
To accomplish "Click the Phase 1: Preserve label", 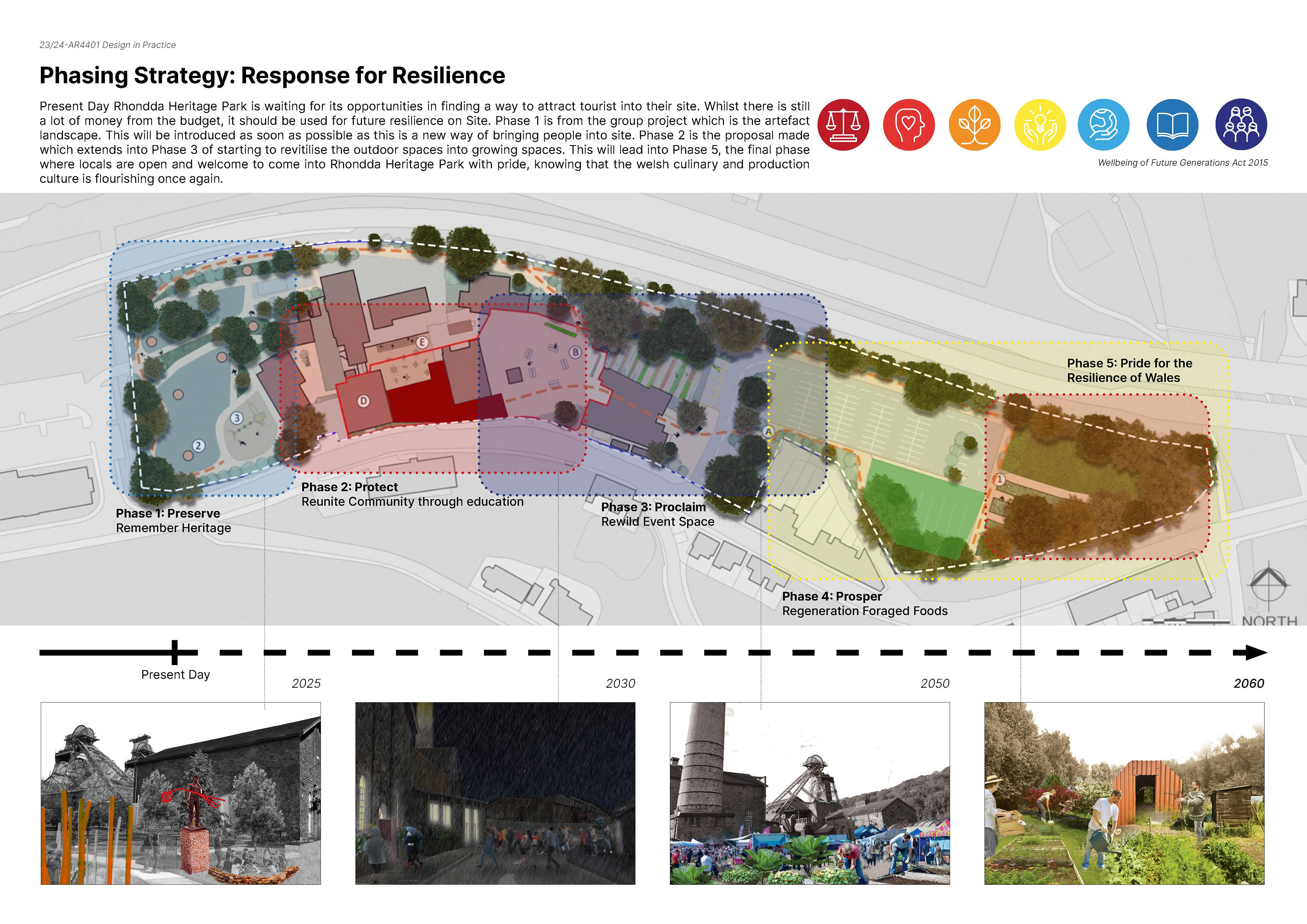I will point(168,514).
